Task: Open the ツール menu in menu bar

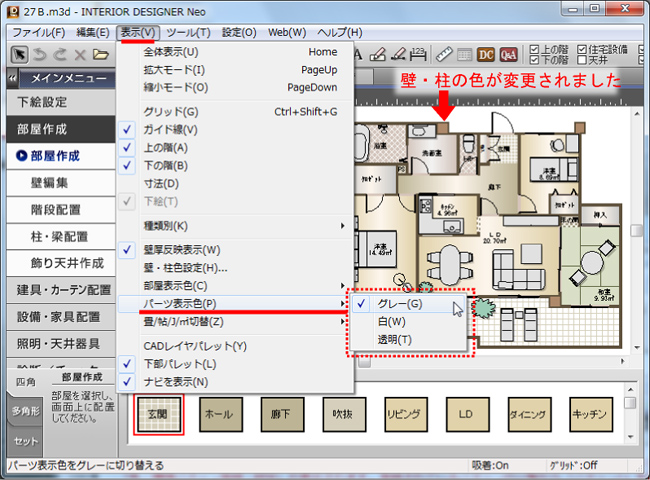Action: click(x=188, y=32)
